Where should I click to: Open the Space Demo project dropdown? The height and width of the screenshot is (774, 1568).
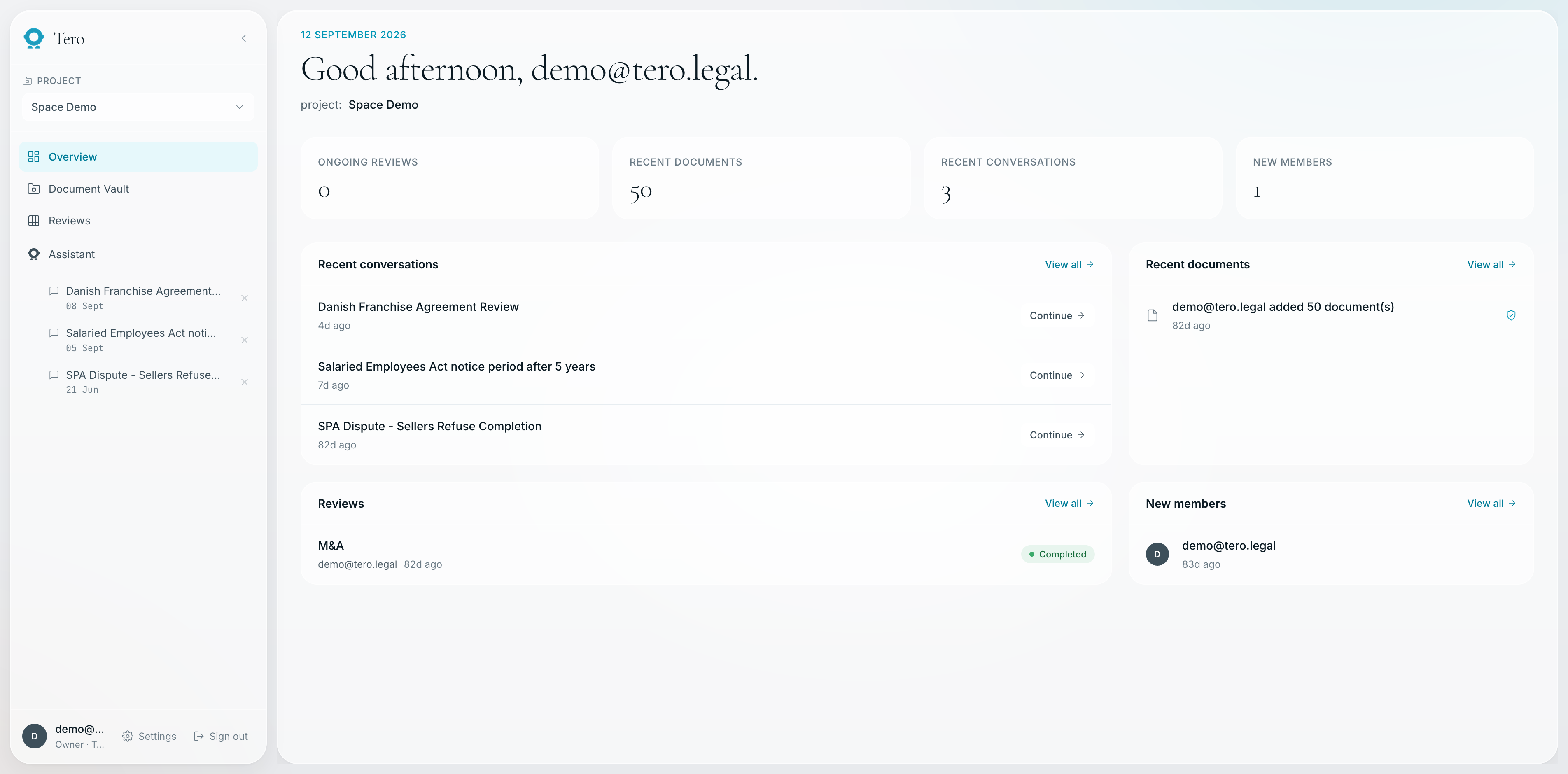coord(138,107)
